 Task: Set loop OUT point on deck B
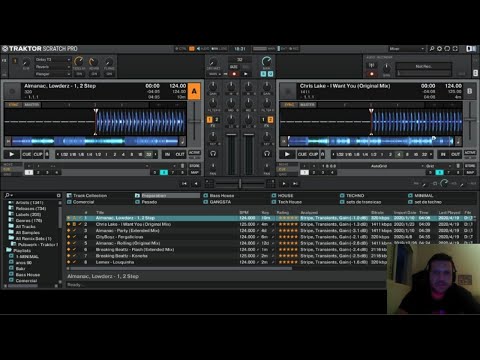pos(456,154)
